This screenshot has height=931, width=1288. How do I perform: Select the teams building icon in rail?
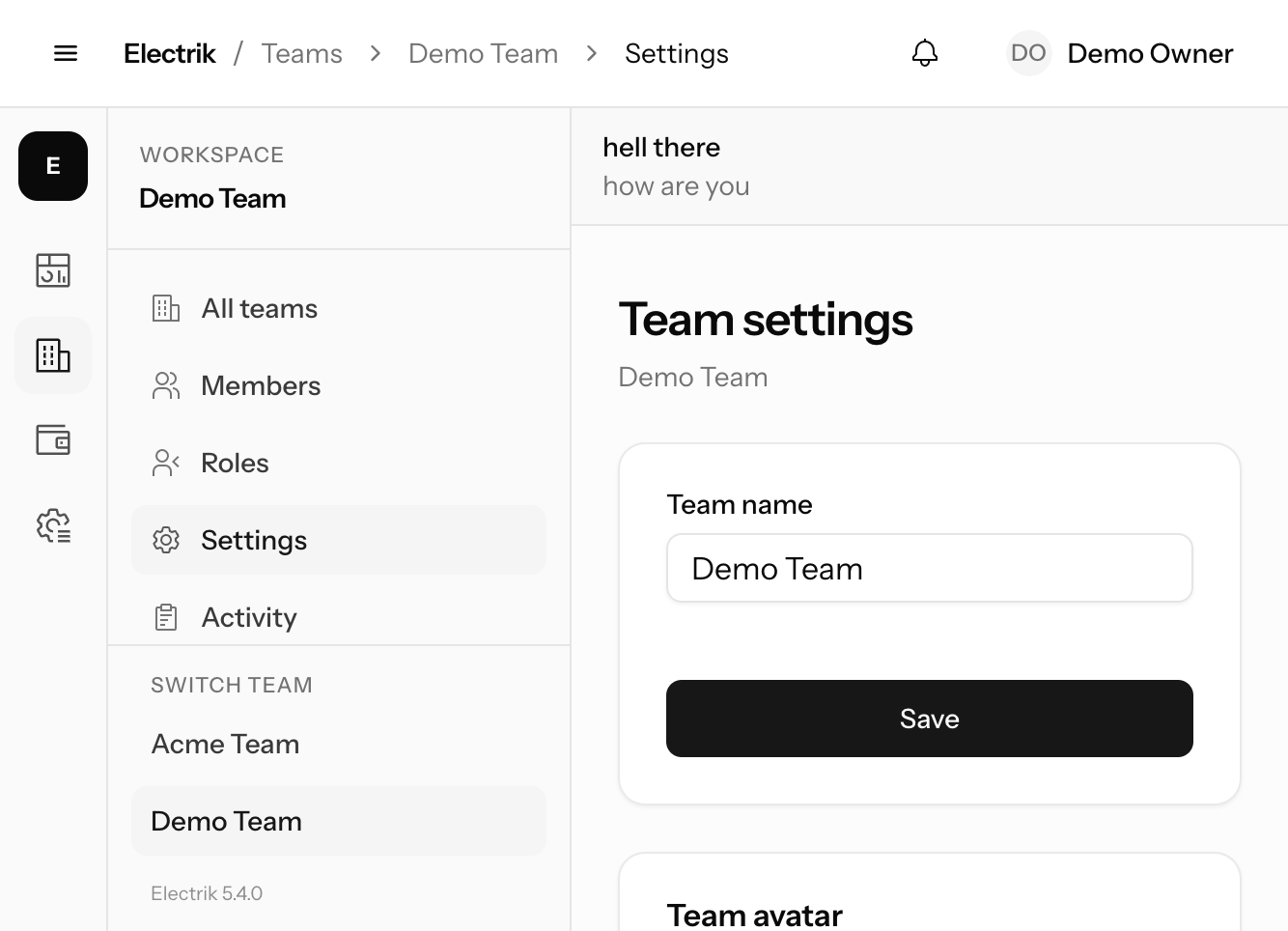pos(53,355)
